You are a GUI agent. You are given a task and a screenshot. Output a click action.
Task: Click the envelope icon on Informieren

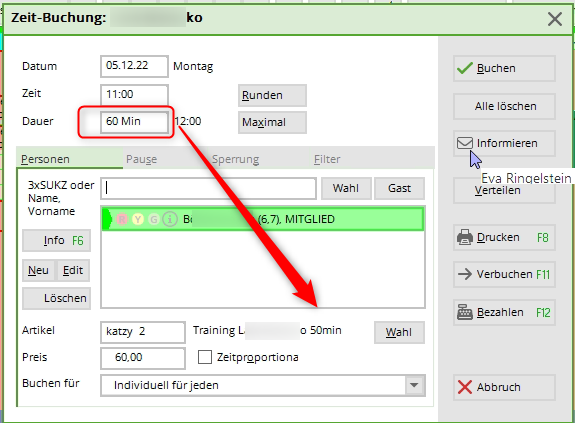(x=465, y=143)
